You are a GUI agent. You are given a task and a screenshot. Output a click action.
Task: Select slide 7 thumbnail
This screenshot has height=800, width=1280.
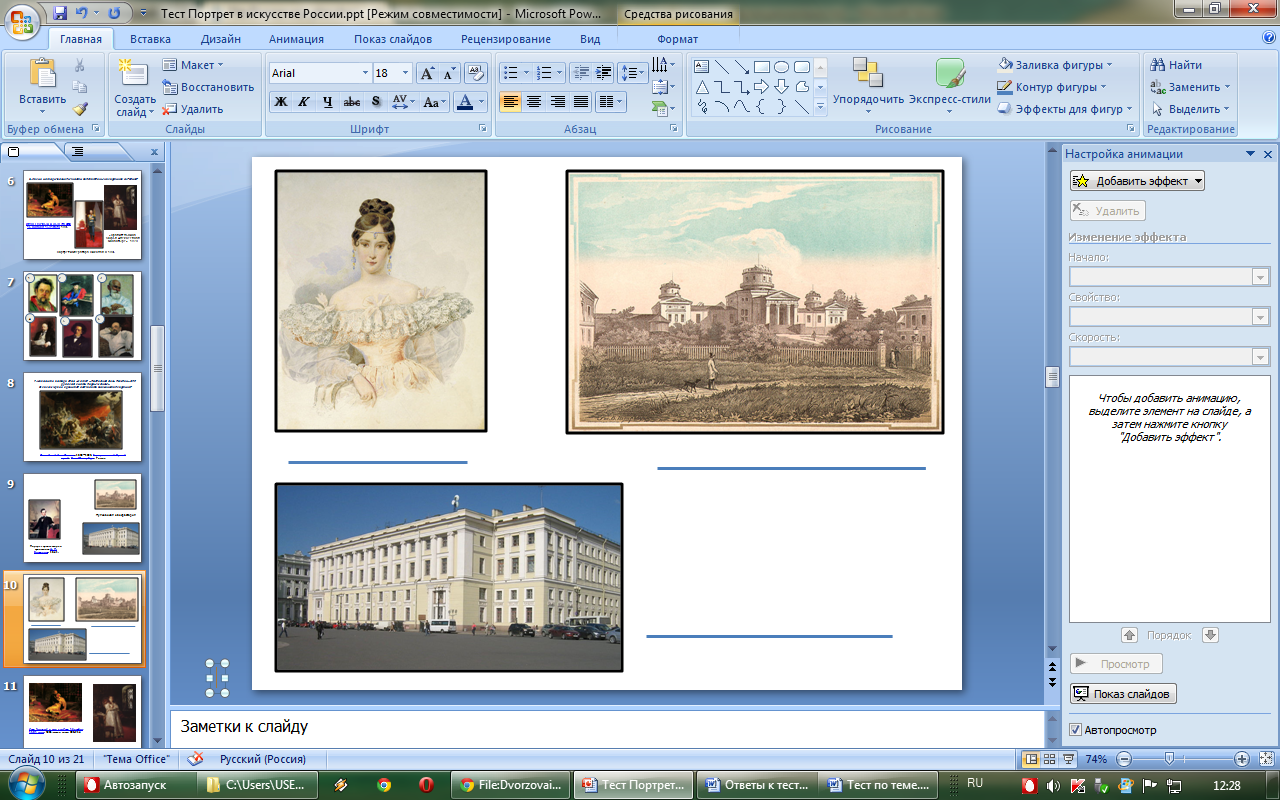pyautogui.click(x=82, y=316)
